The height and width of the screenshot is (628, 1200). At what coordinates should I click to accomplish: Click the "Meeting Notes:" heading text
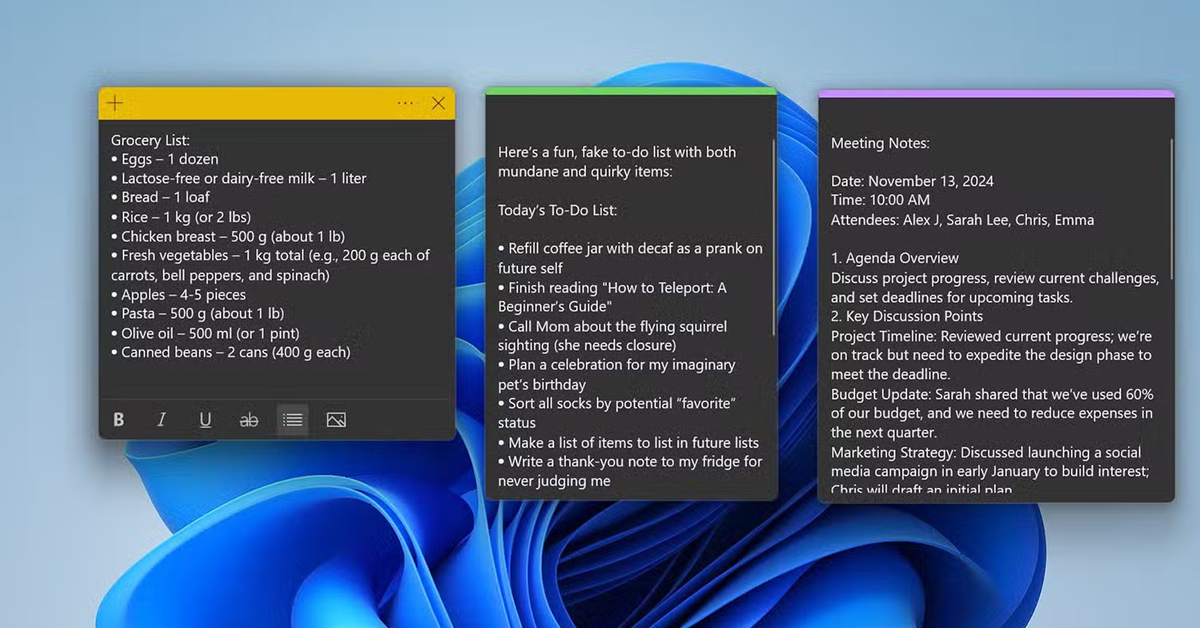point(880,143)
